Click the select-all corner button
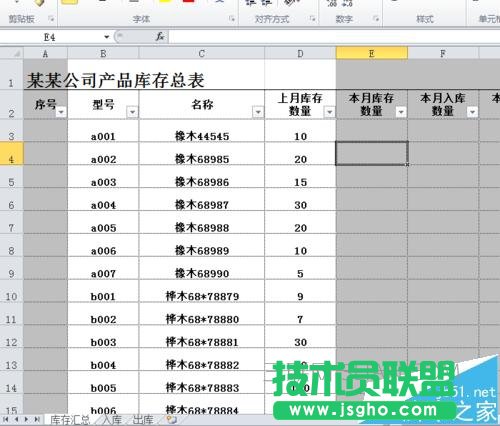This screenshot has width=500, height=426. [x=12, y=53]
